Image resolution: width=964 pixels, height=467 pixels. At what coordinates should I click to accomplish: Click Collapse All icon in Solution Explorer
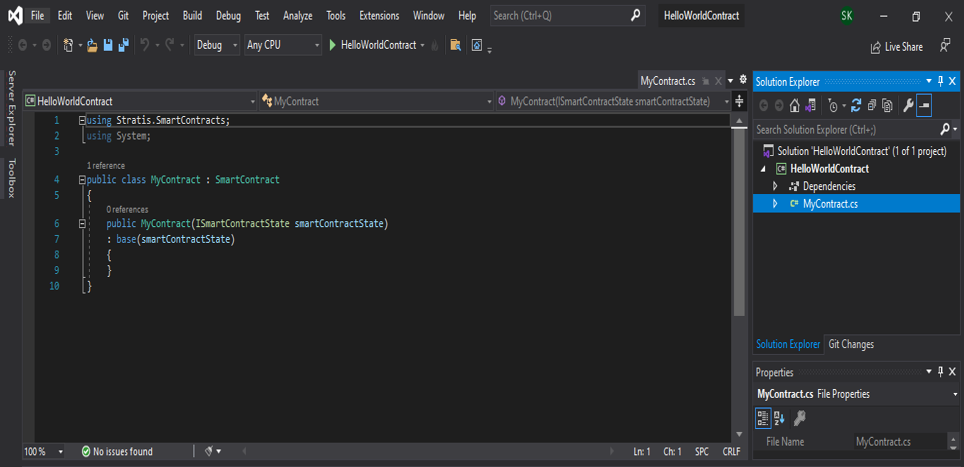click(x=872, y=105)
